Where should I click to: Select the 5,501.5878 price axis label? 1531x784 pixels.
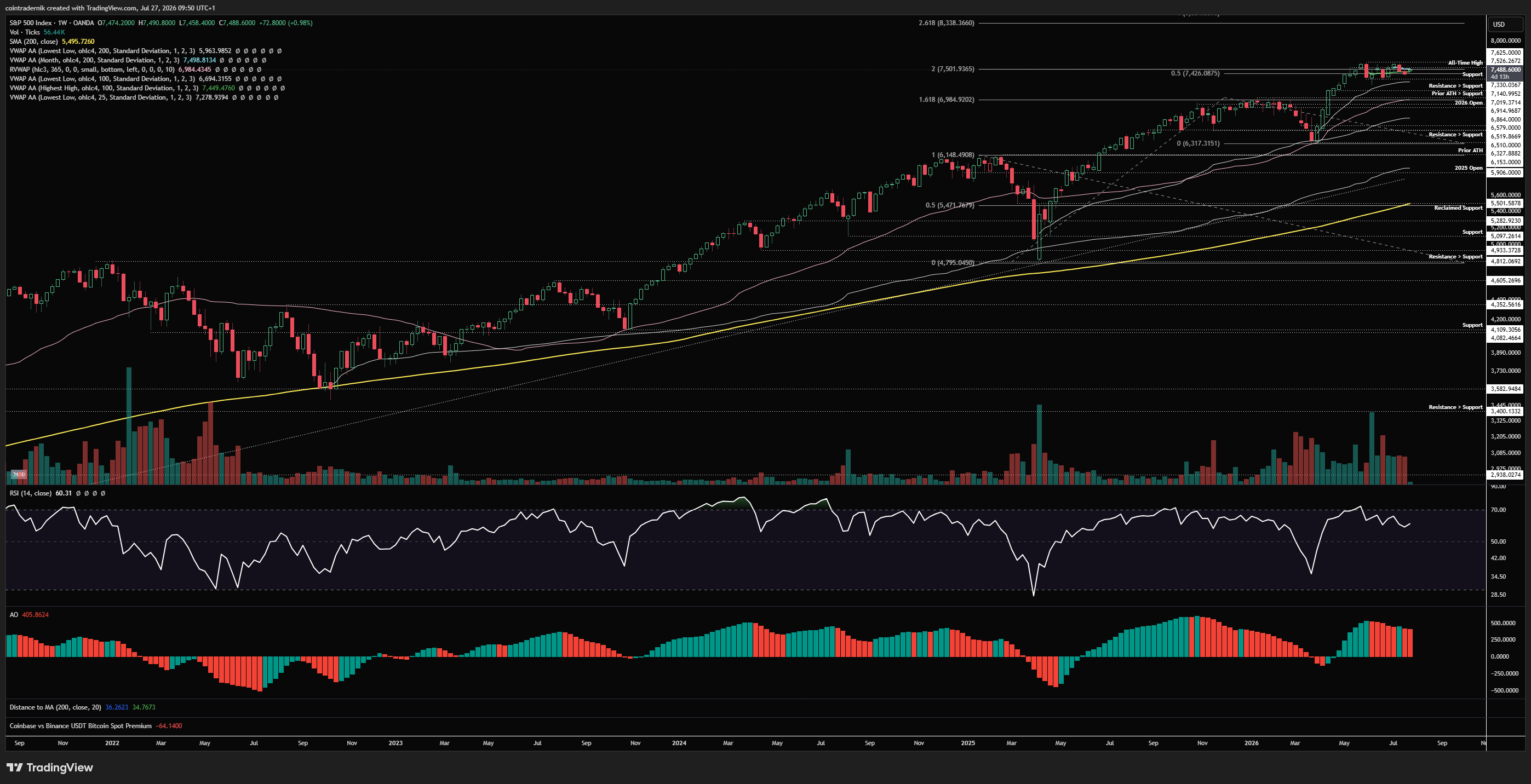click(1505, 203)
